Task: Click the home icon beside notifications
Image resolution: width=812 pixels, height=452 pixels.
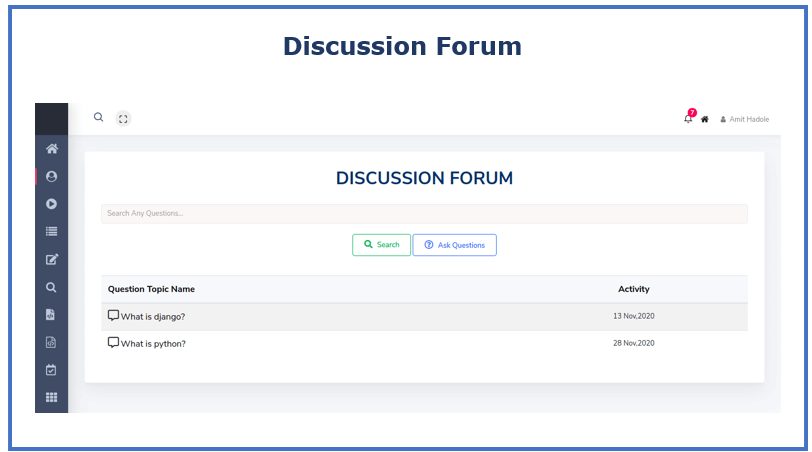Action: pyautogui.click(x=704, y=120)
